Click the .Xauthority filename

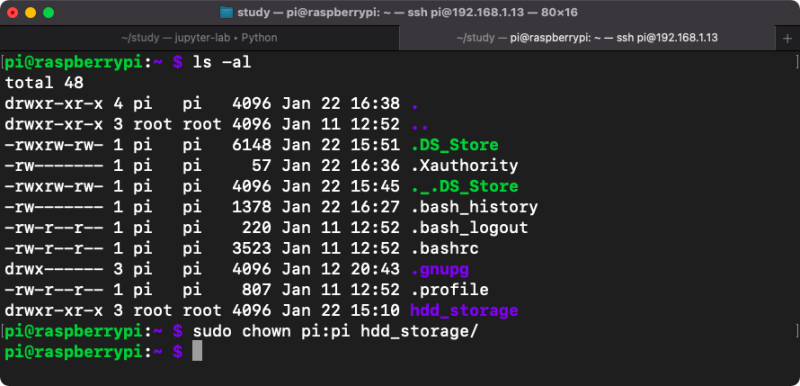(464, 166)
